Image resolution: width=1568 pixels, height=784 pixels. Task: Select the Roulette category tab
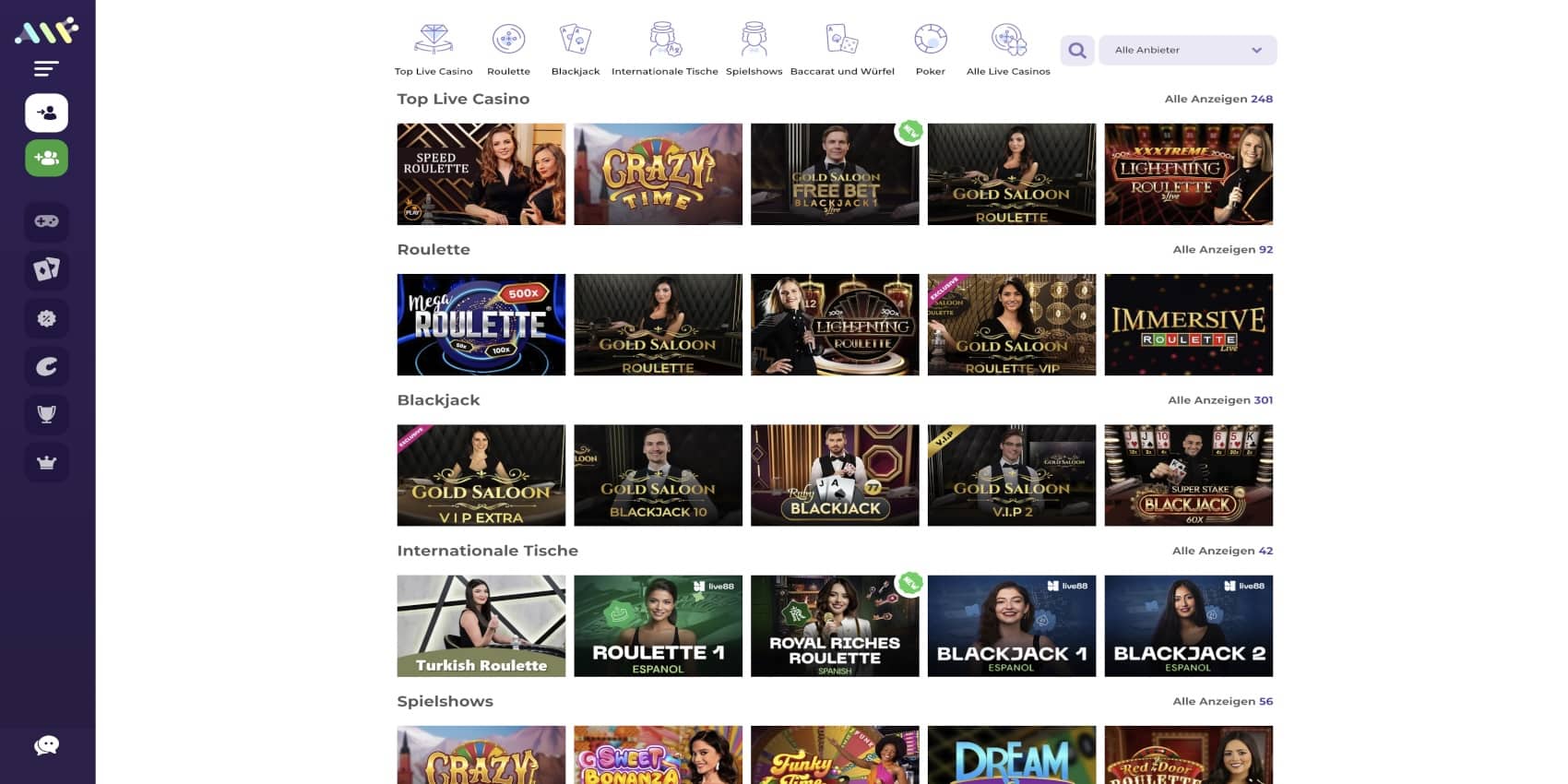click(x=508, y=51)
